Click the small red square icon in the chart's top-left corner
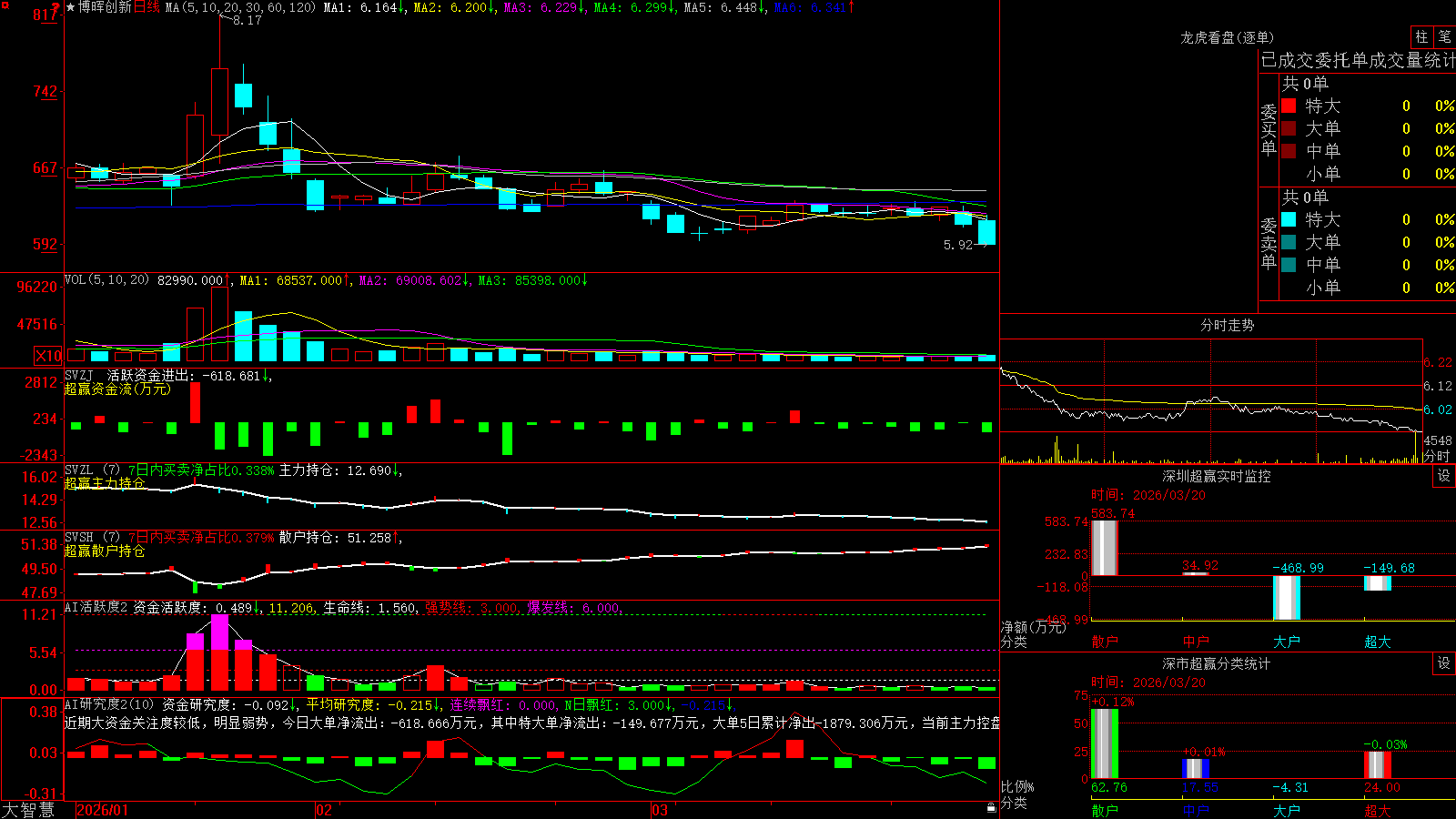 tap(5, 5)
